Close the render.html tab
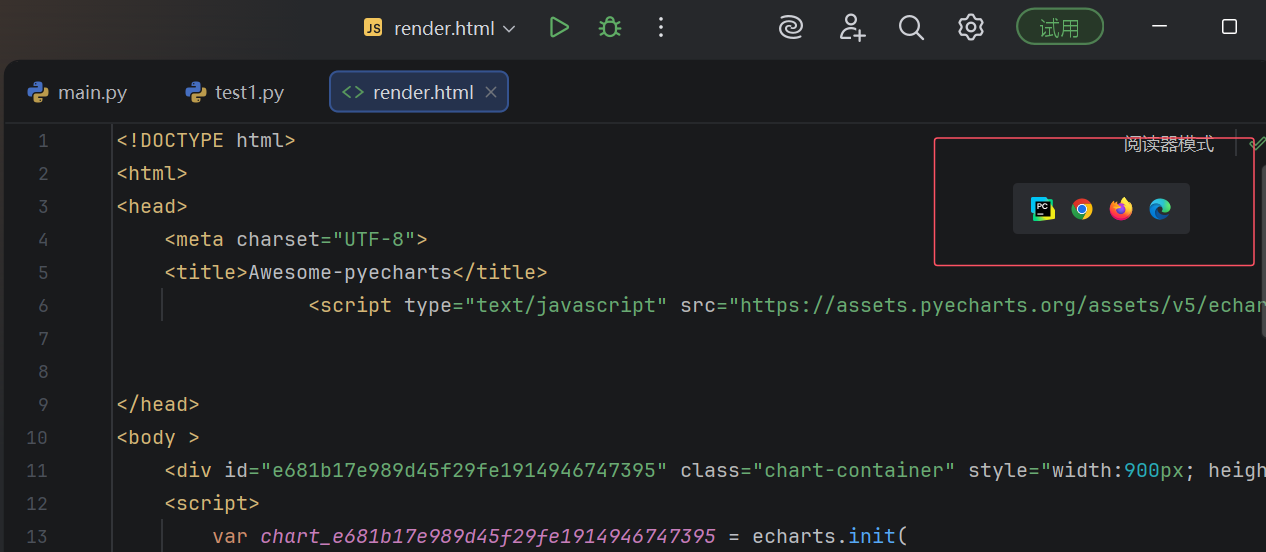Image resolution: width=1266 pixels, height=552 pixels. (491, 92)
